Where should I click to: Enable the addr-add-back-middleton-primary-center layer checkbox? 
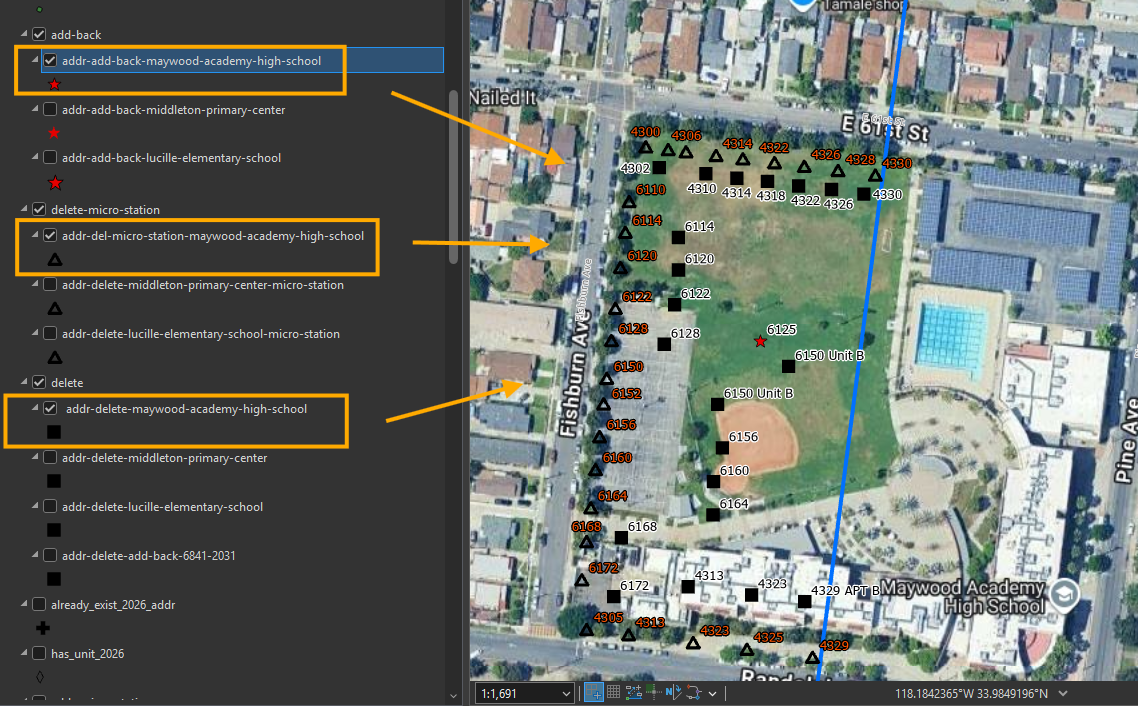50,110
